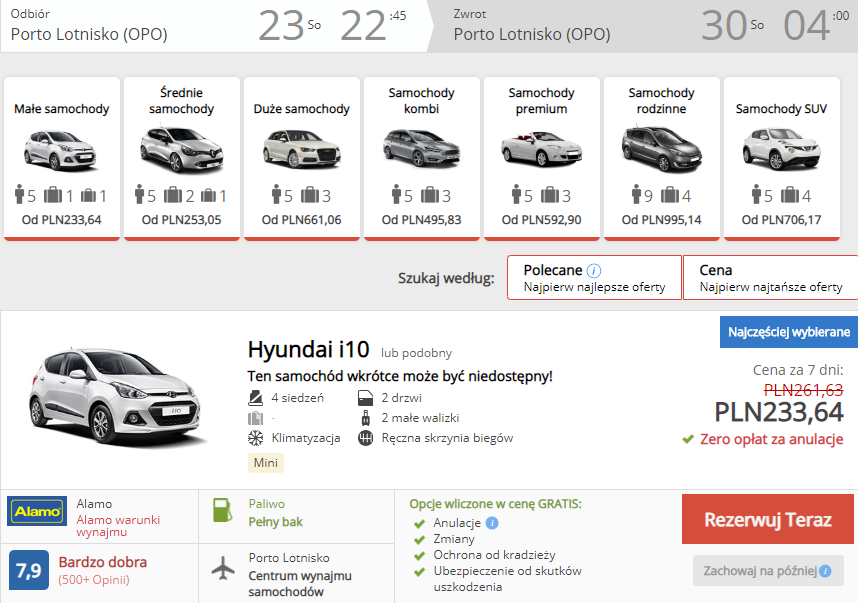Select the Samochody rodzinne category card
This screenshot has width=858, height=603.
[662, 158]
